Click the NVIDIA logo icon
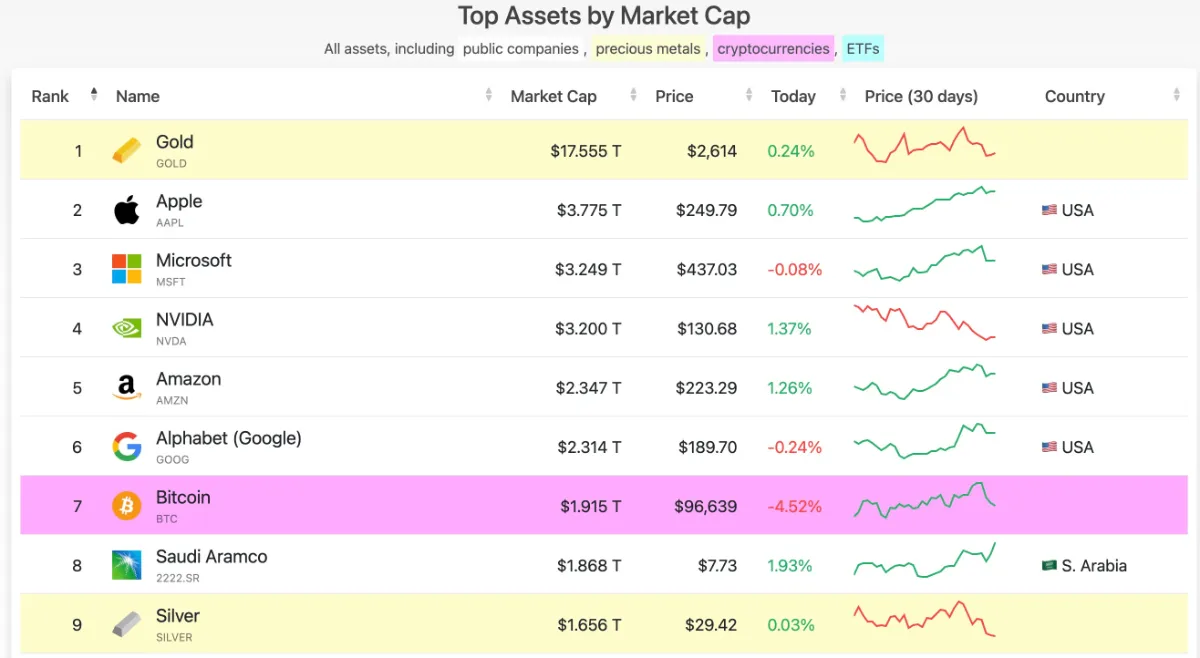The image size is (1200, 658). [x=127, y=328]
